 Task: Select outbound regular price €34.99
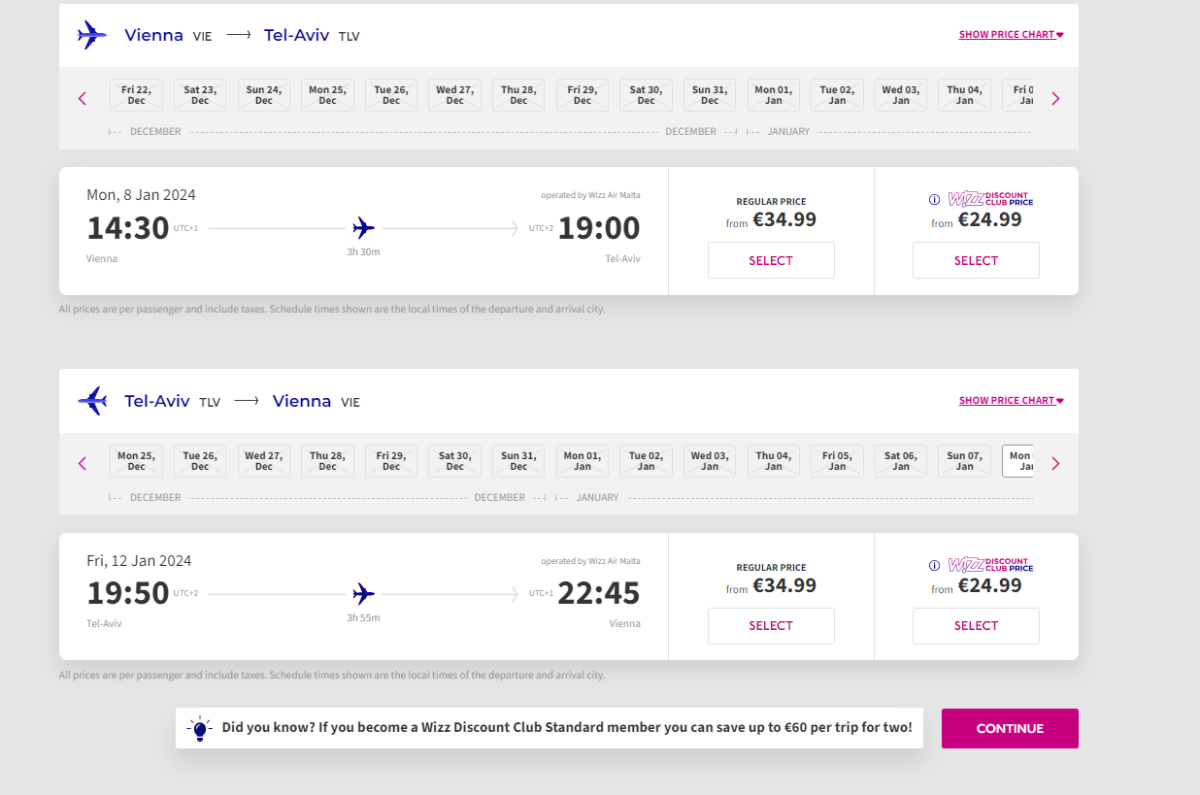click(x=771, y=261)
